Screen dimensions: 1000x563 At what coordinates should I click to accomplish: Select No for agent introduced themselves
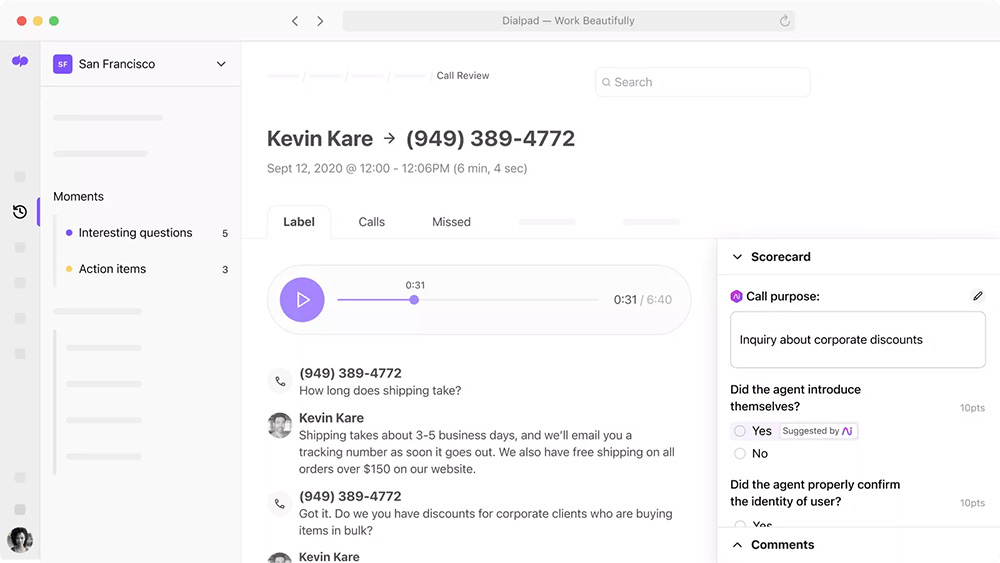(x=740, y=454)
